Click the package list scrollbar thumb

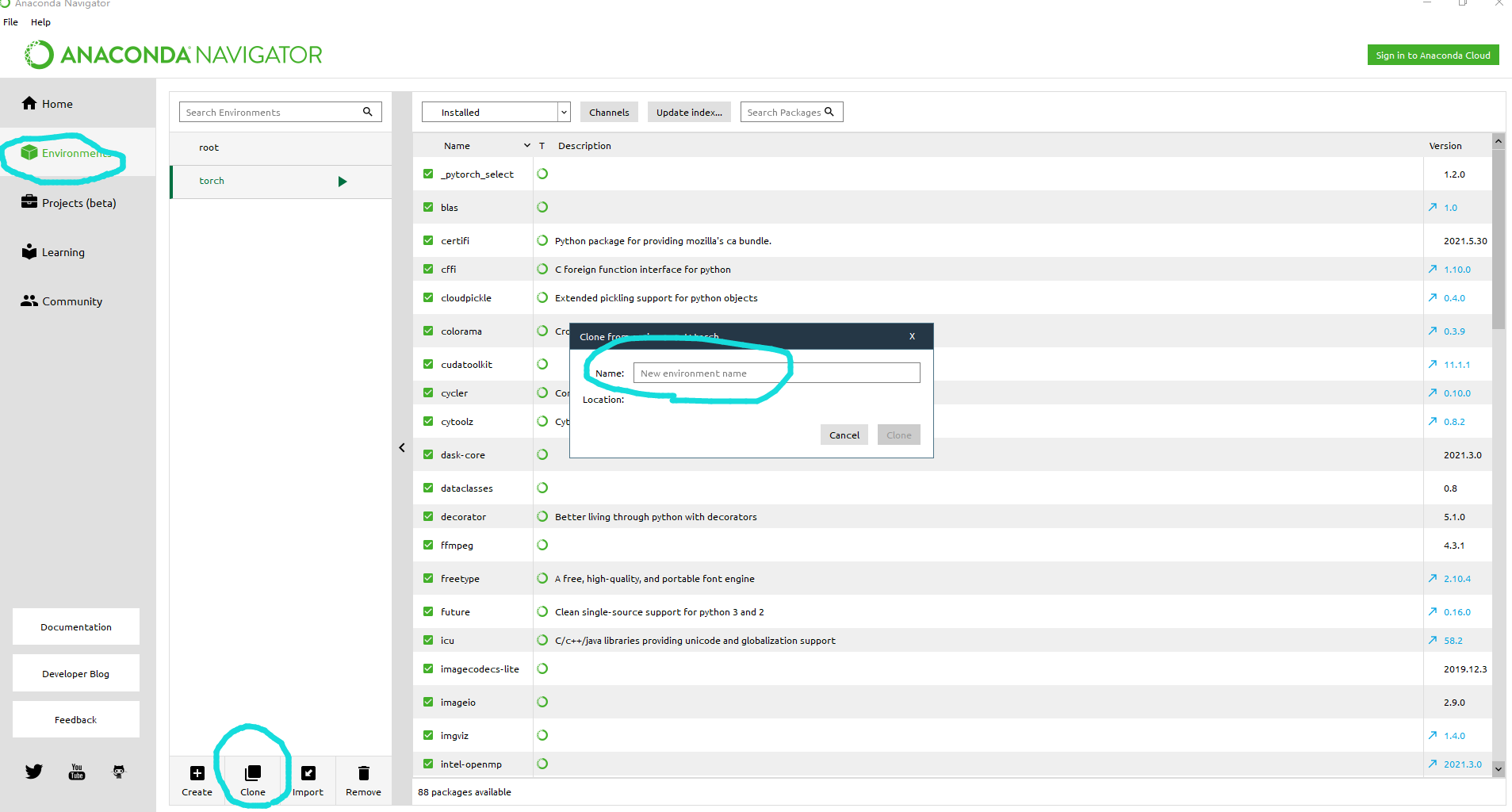tap(1498, 238)
